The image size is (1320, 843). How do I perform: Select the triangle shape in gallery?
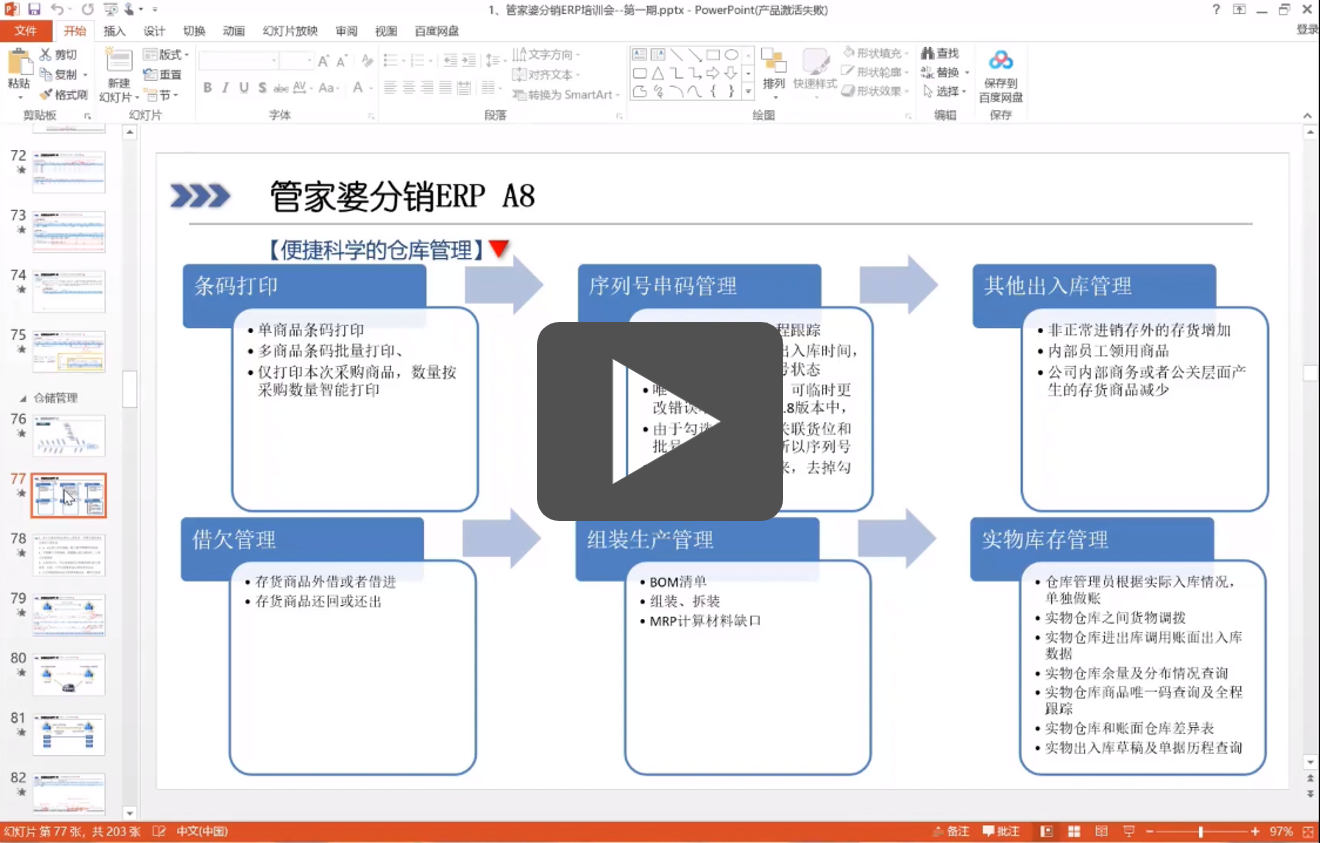coord(658,73)
